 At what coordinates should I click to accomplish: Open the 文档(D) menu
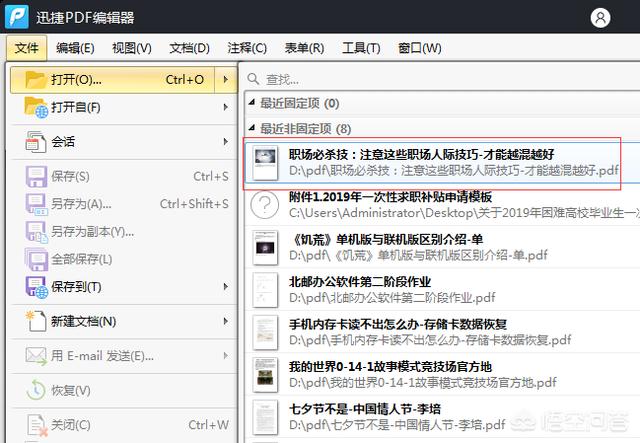(x=189, y=48)
